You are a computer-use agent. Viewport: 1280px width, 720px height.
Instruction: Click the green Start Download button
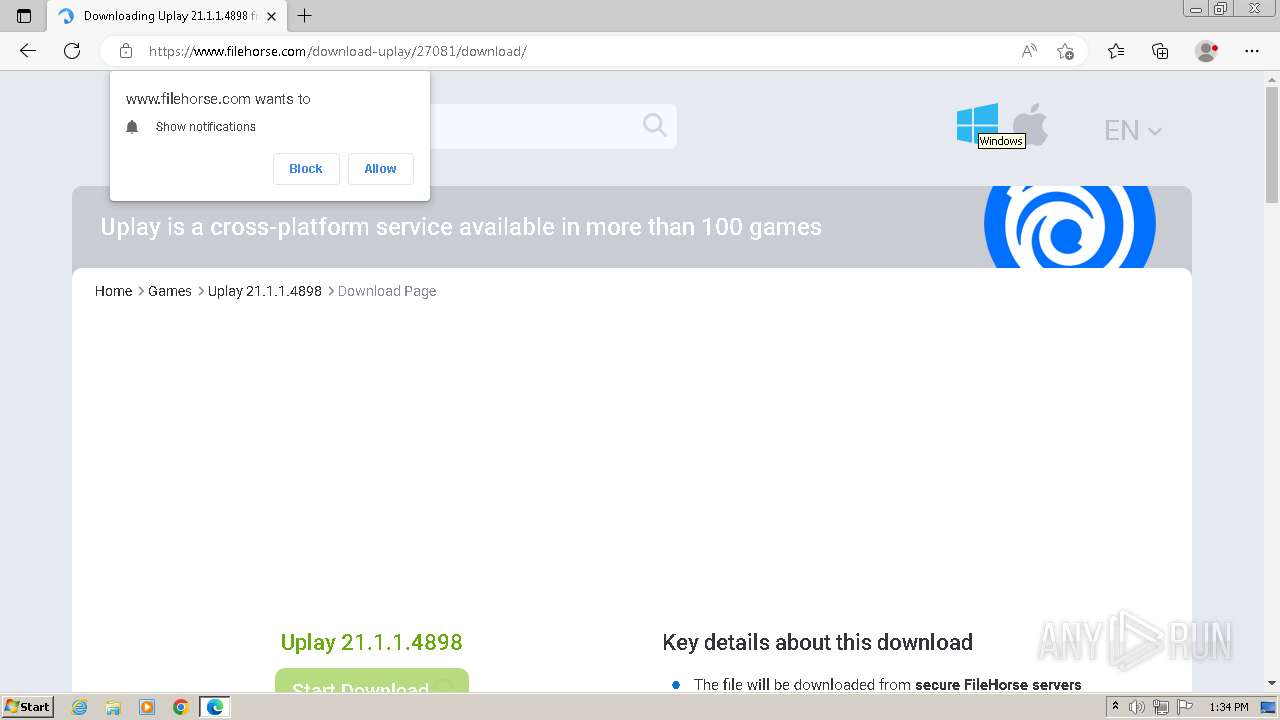(x=372, y=681)
